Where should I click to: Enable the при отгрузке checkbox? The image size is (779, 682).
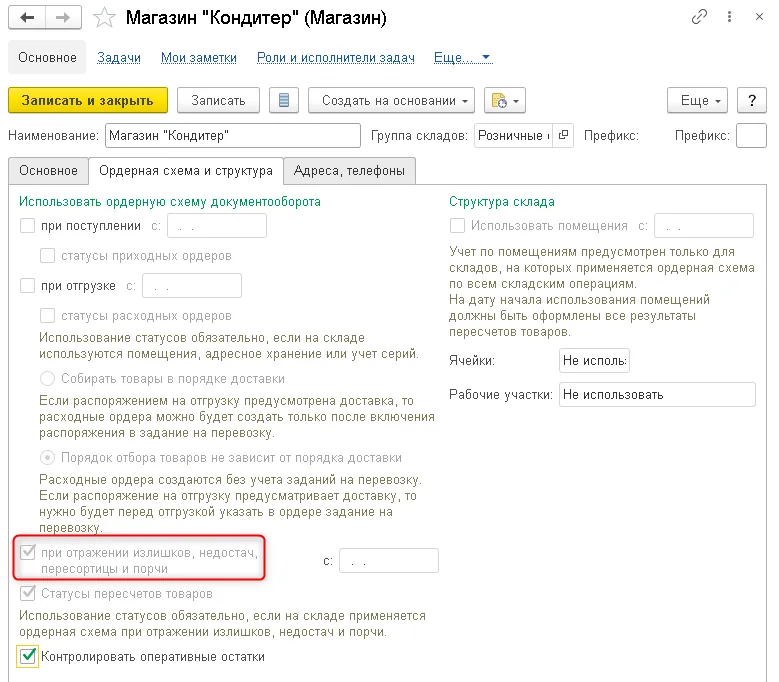(27, 286)
